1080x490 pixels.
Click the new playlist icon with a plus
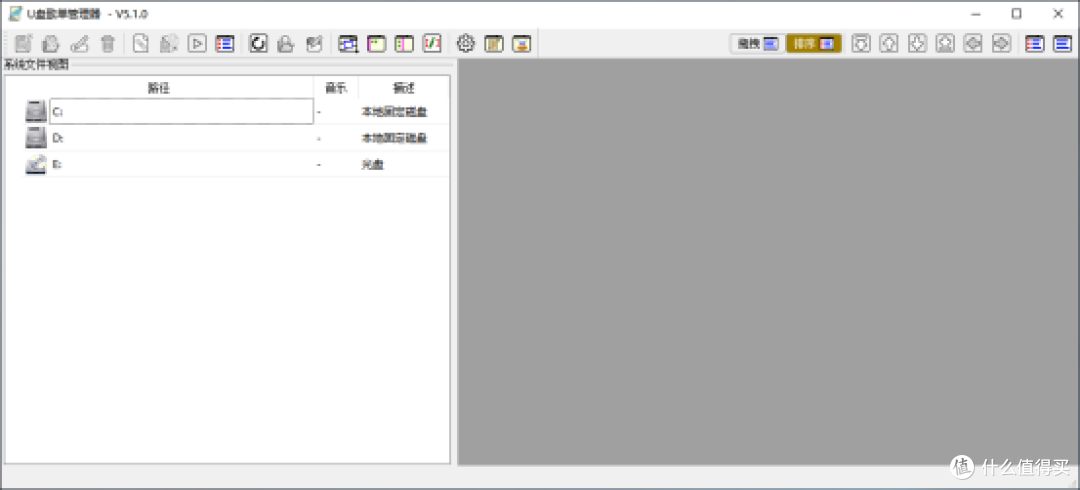pos(23,44)
